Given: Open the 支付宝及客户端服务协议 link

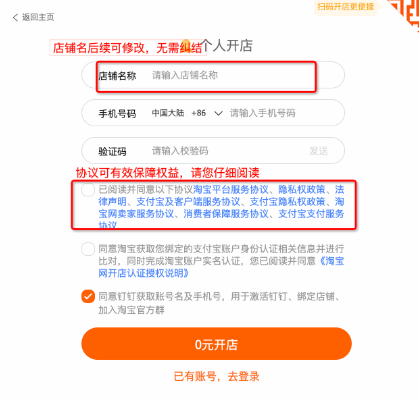Looking at the screenshot, I should [188, 202].
